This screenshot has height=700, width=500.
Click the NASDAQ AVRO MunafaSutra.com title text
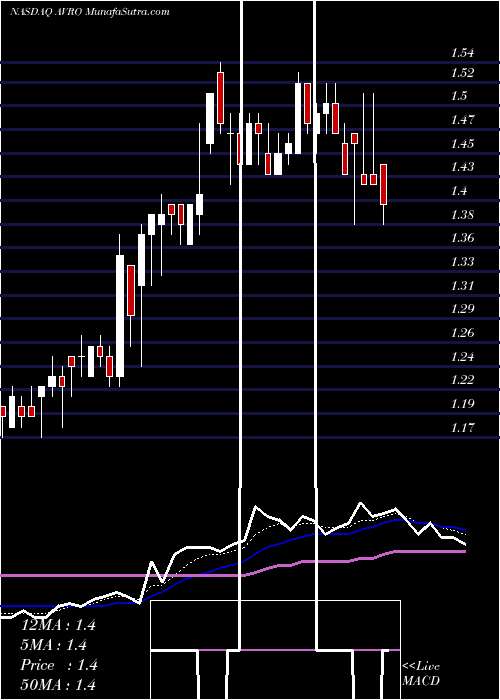pyautogui.click(x=90, y=12)
